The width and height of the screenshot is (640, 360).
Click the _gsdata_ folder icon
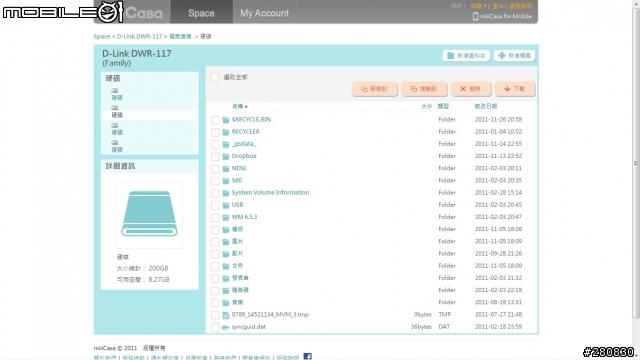click(x=226, y=144)
